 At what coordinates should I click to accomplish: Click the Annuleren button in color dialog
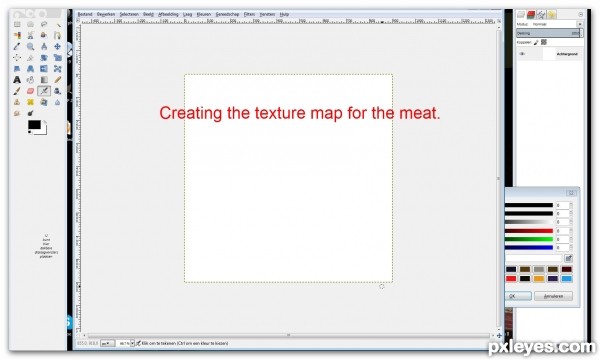(x=553, y=296)
